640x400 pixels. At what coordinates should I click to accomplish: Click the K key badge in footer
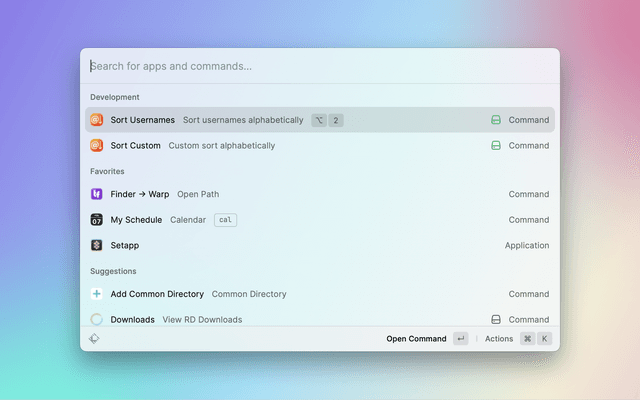[x=545, y=339]
